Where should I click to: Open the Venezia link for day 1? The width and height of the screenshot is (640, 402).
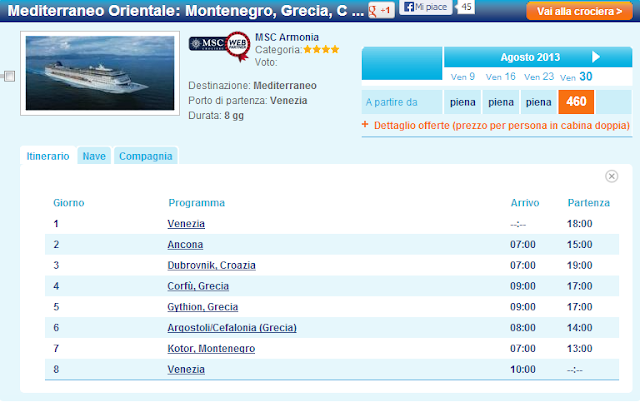[x=186, y=224]
